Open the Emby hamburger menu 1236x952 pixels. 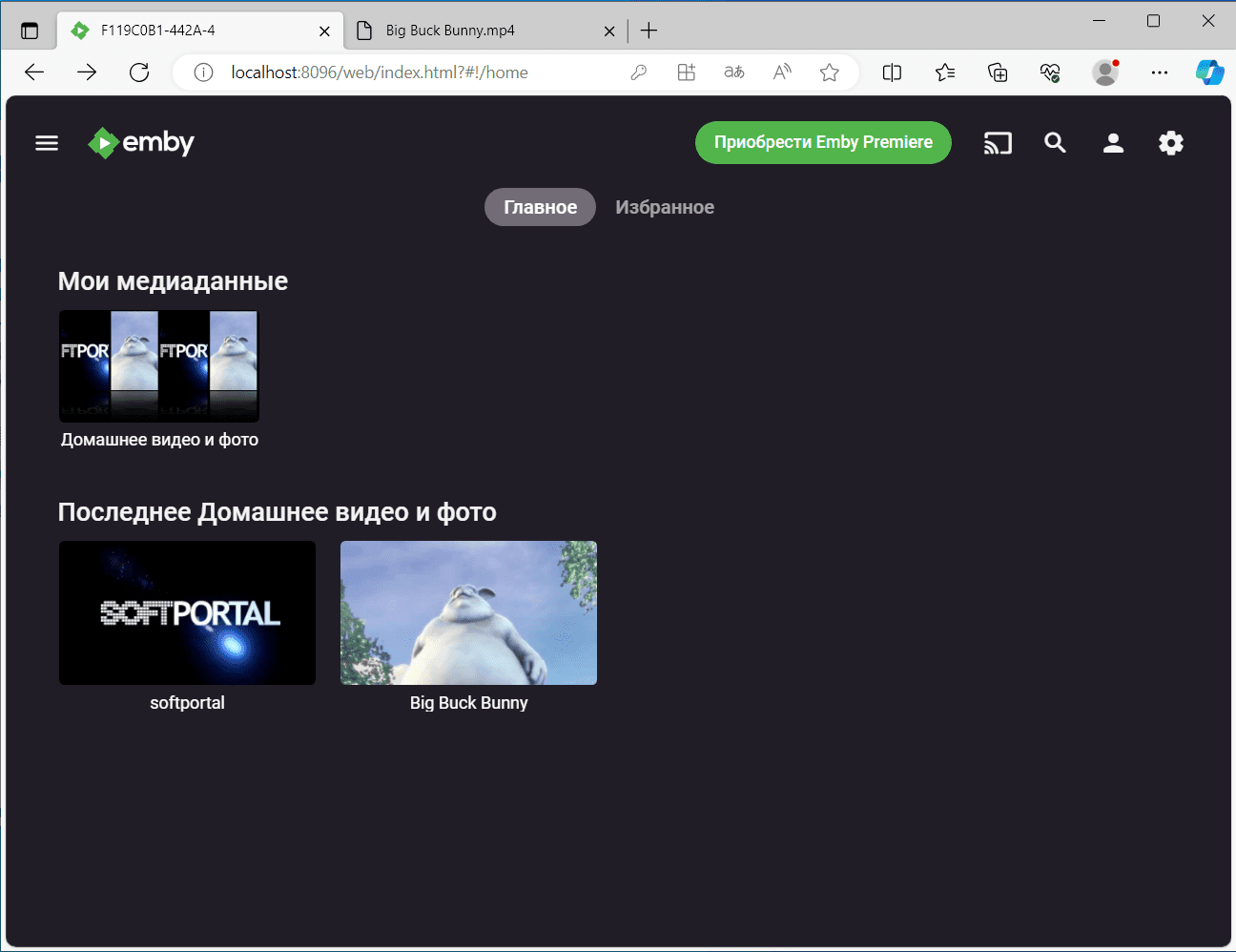tap(47, 143)
